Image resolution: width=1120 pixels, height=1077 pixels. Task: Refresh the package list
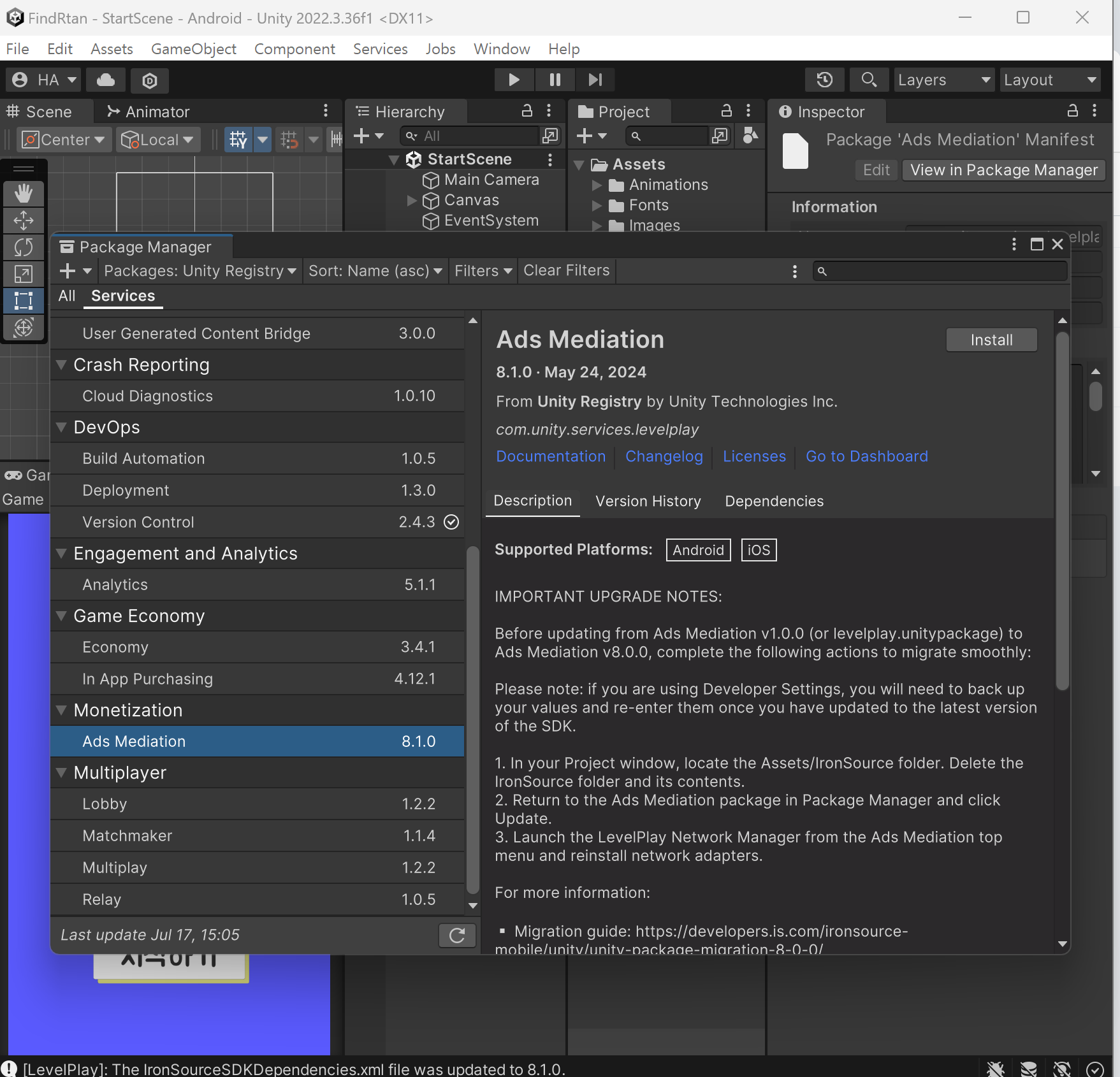click(x=457, y=935)
